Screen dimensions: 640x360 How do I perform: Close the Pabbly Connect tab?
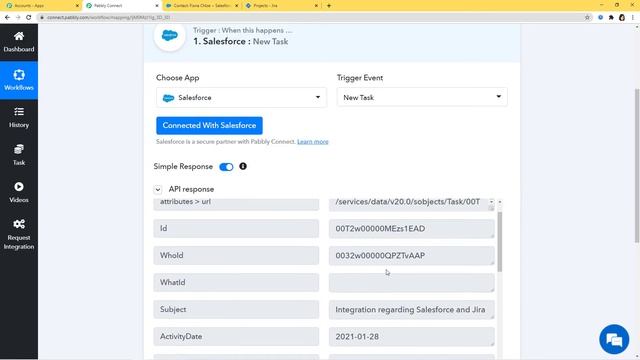click(157, 6)
